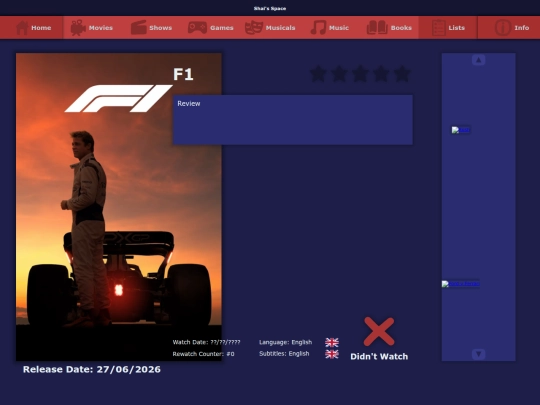Click the Shai's Space page title

(x=270, y=8)
